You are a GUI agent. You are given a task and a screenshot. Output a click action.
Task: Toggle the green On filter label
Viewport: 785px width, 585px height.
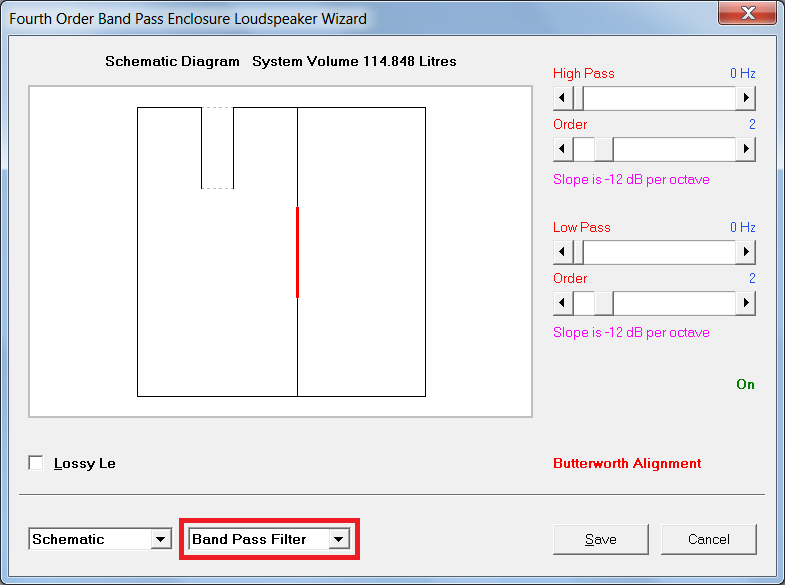click(x=745, y=384)
